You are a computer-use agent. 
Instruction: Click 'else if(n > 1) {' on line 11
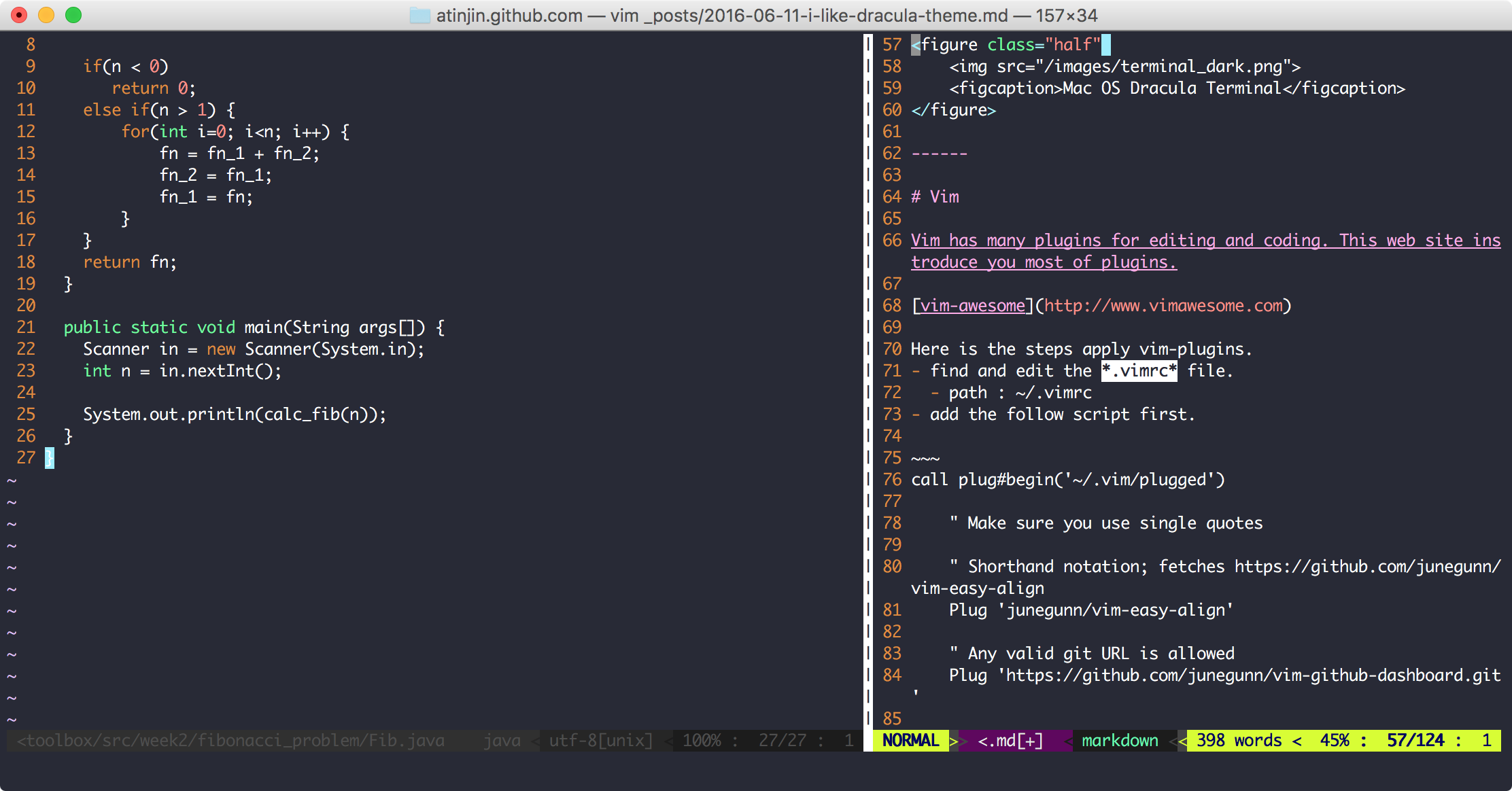point(159,110)
